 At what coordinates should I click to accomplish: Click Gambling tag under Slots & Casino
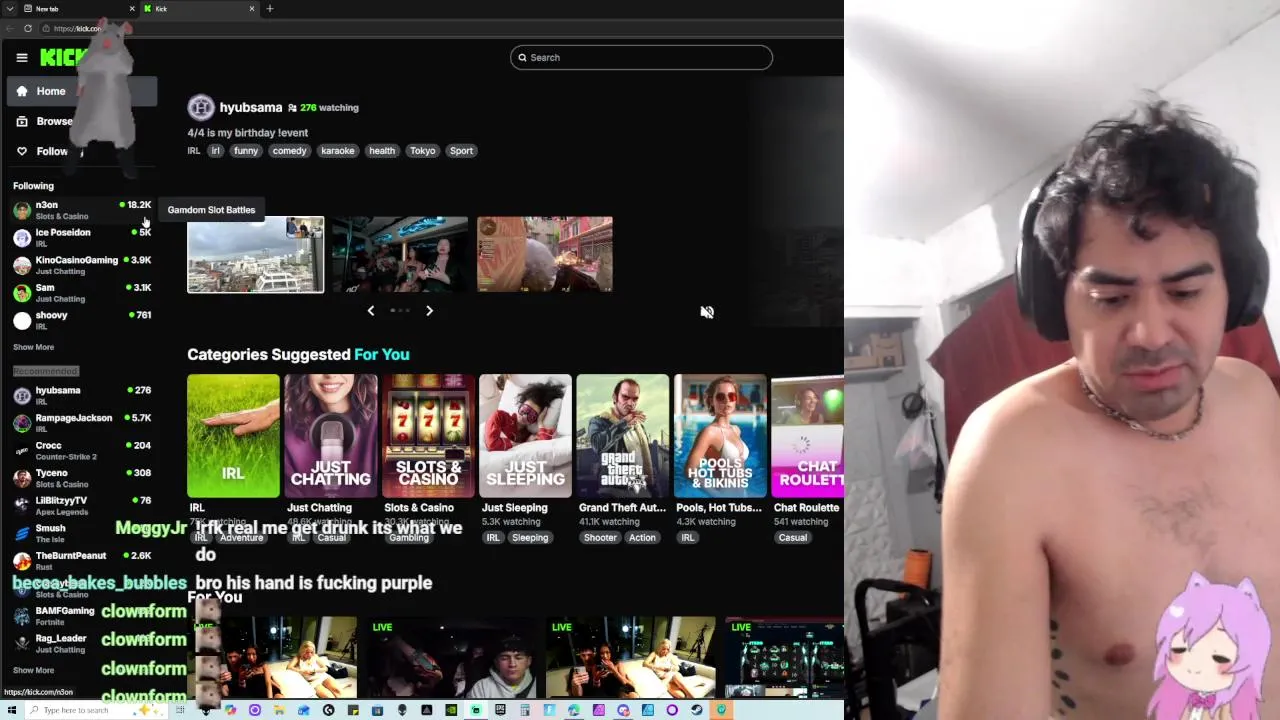(x=409, y=538)
